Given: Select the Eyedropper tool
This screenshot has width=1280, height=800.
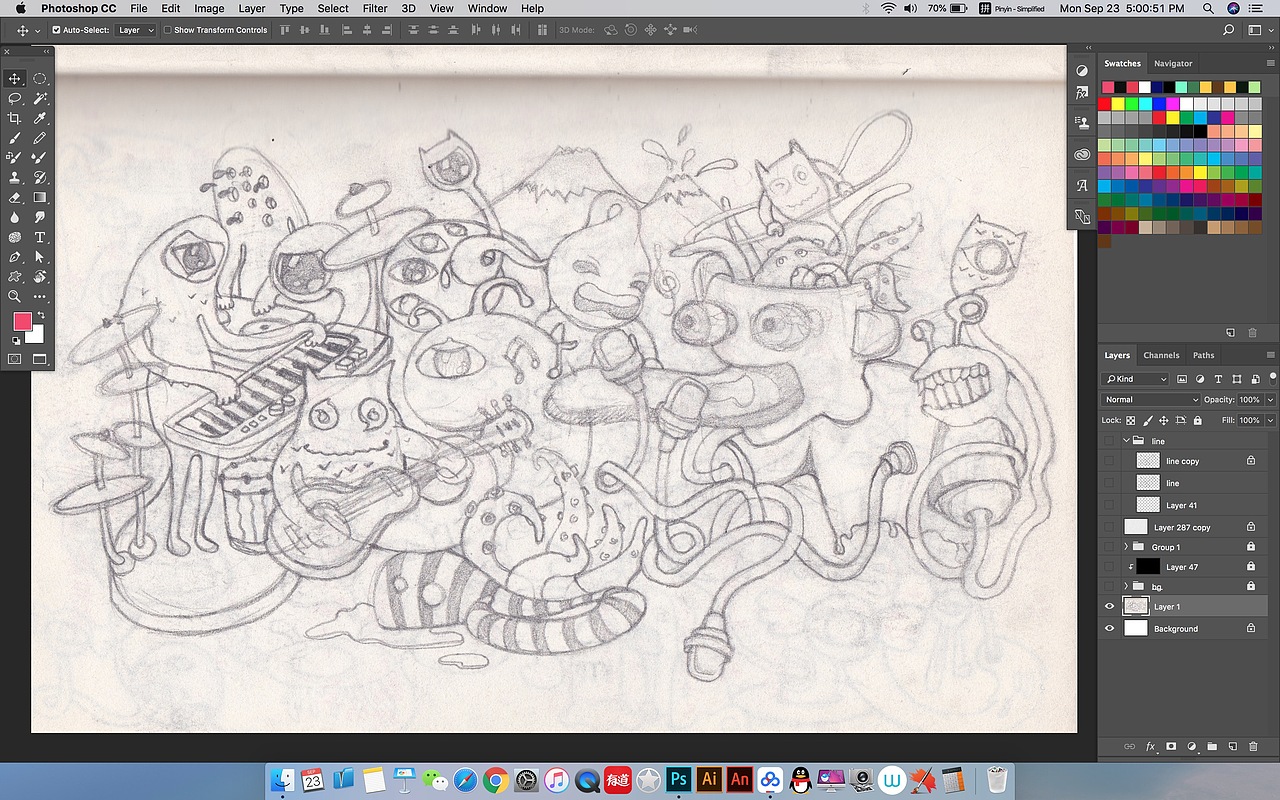Looking at the screenshot, I should point(40,119).
